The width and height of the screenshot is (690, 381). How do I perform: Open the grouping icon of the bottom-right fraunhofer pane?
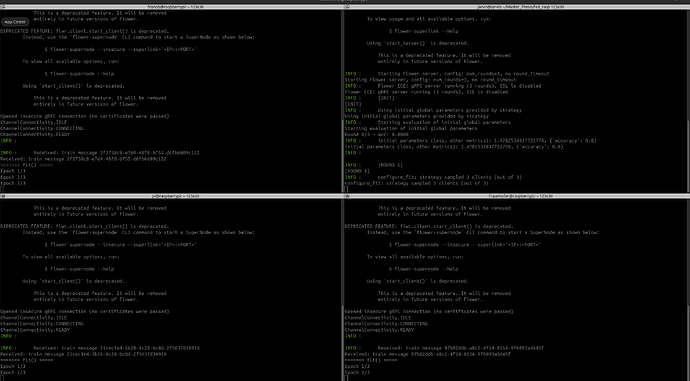348,196
